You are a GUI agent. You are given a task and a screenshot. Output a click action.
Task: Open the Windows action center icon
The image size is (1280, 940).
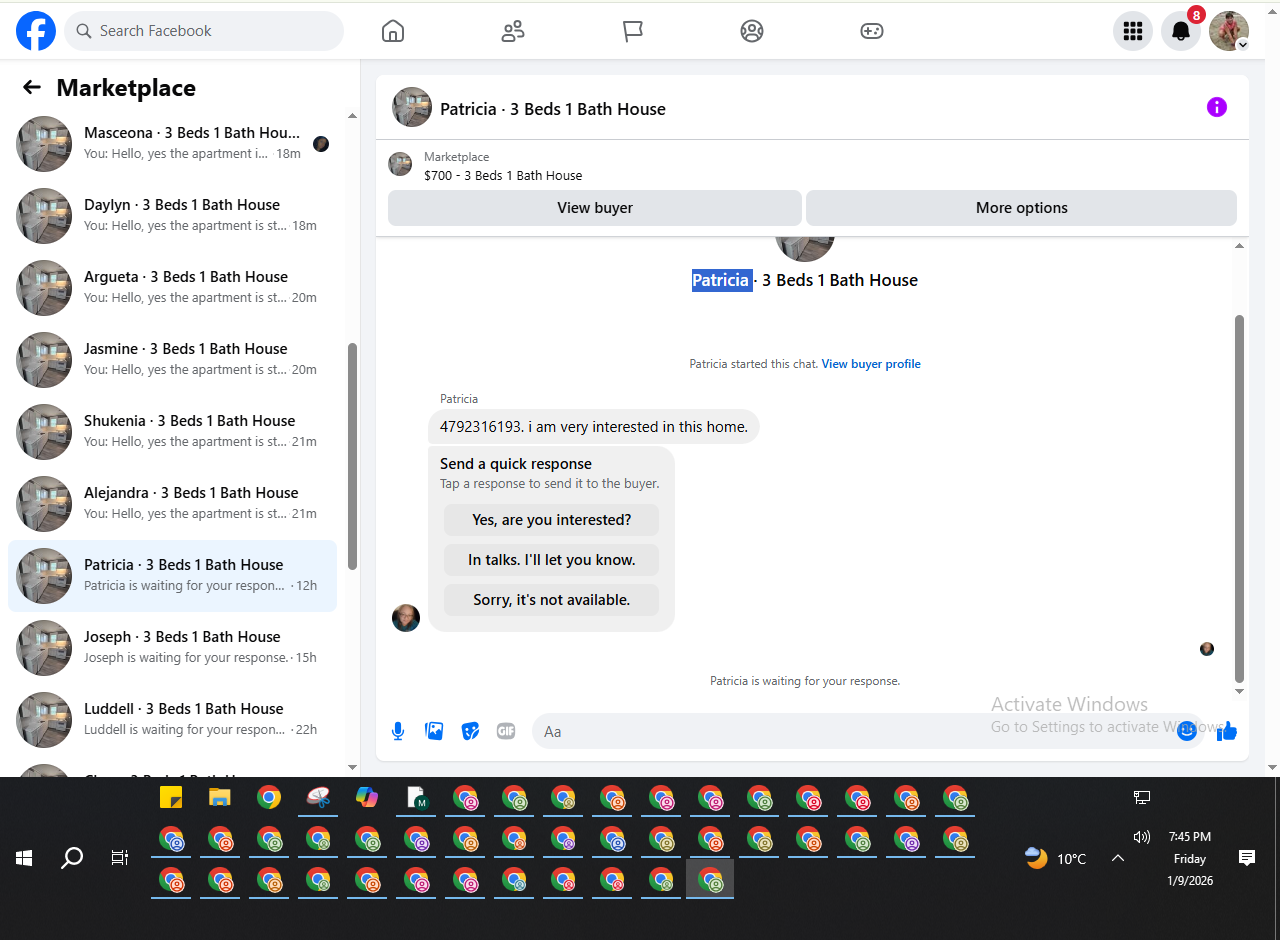pyautogui.click(x=1247, y=858)
